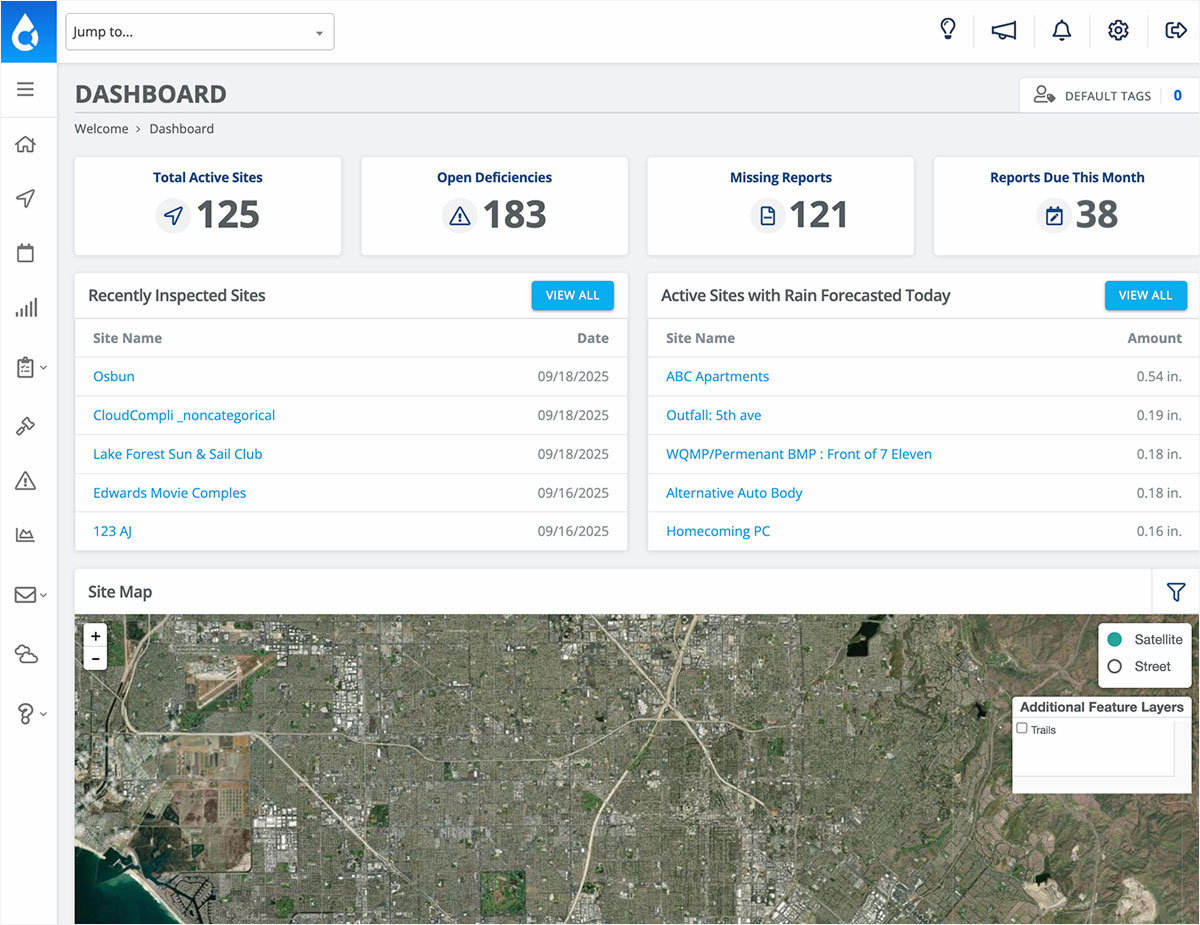Toggle the hamburger sidebar menu
Image resolution: width=1200 pixels, height=925 pixels.
click(26, 90)
